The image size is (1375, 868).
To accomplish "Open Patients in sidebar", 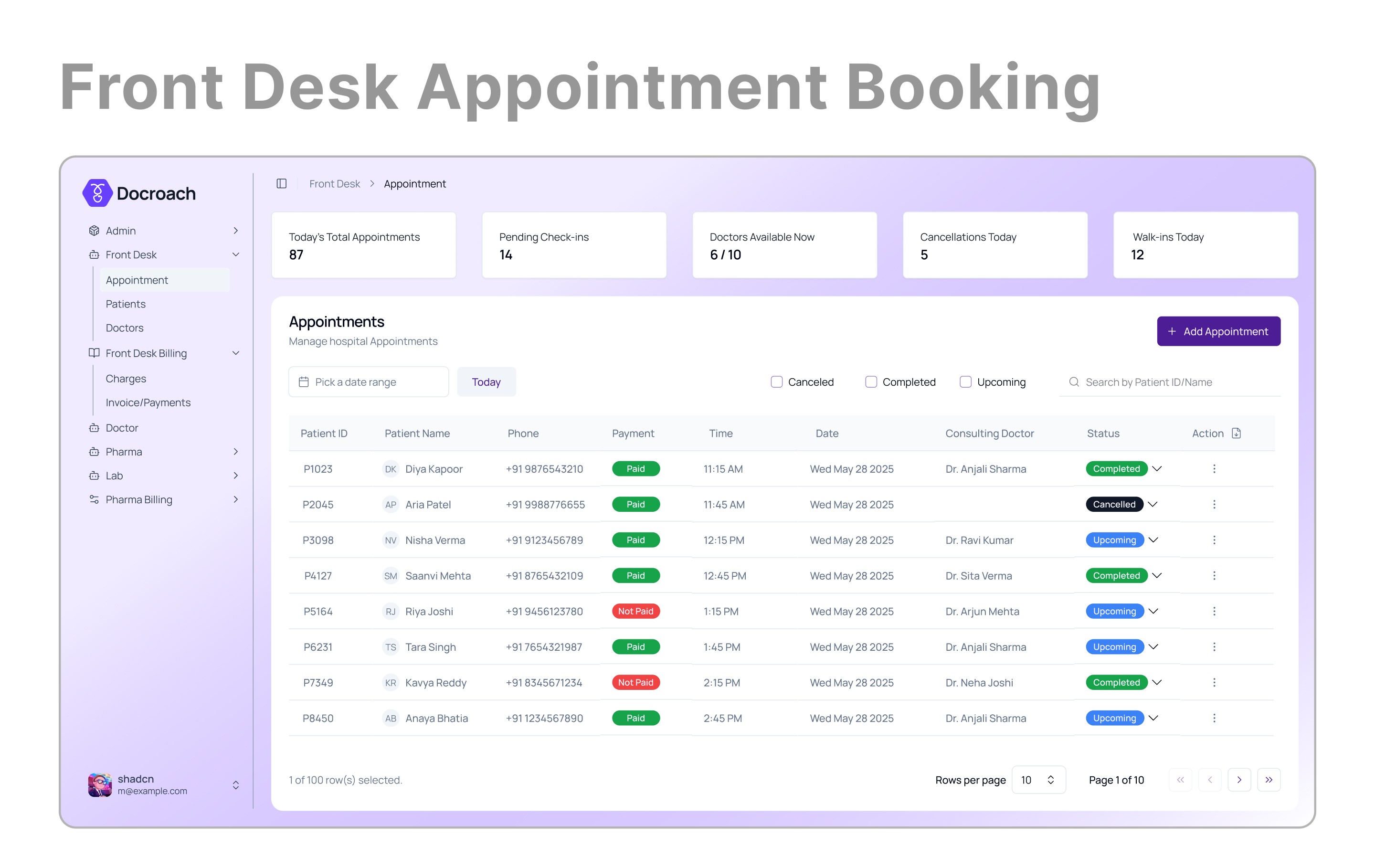I will (126, 304).
